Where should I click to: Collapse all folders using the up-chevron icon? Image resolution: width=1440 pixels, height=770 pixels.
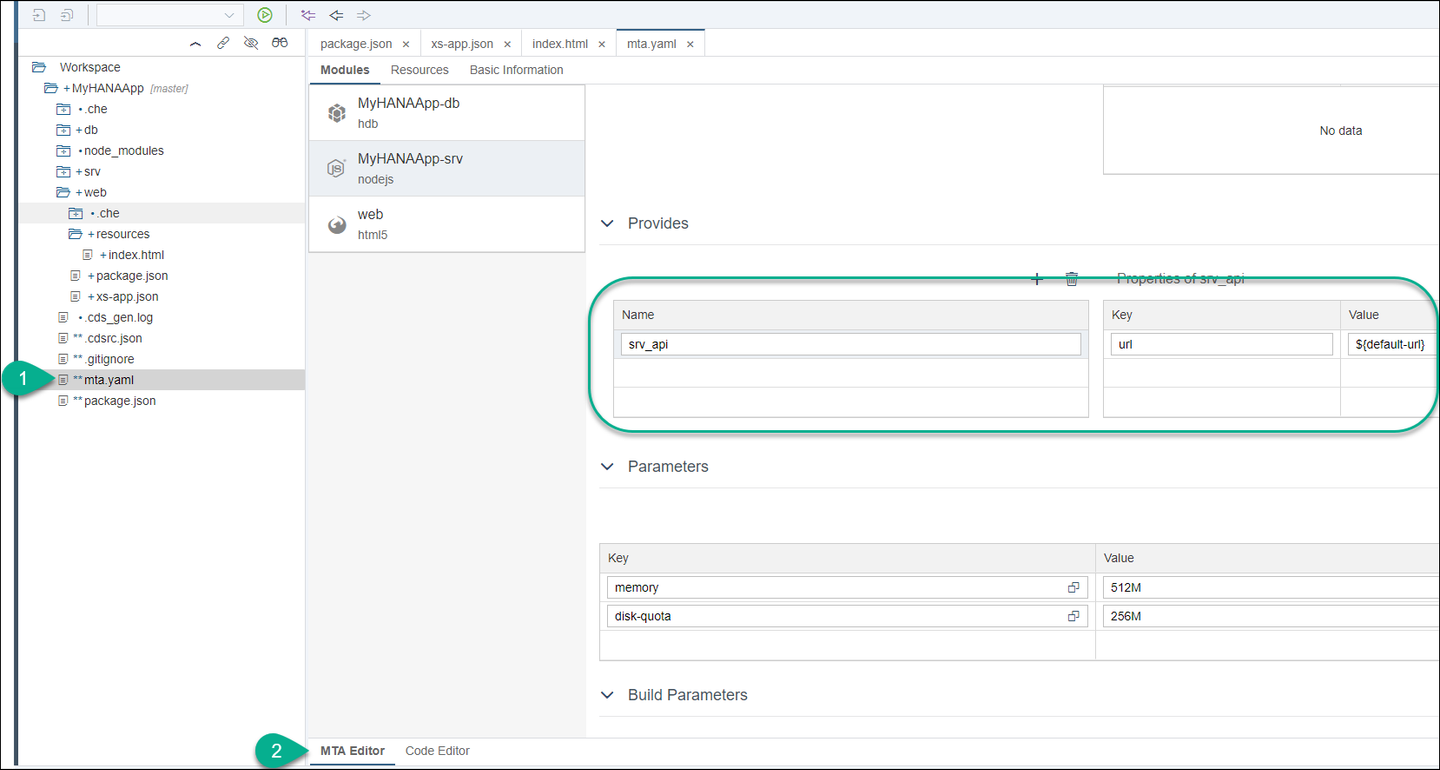(195, 43)
